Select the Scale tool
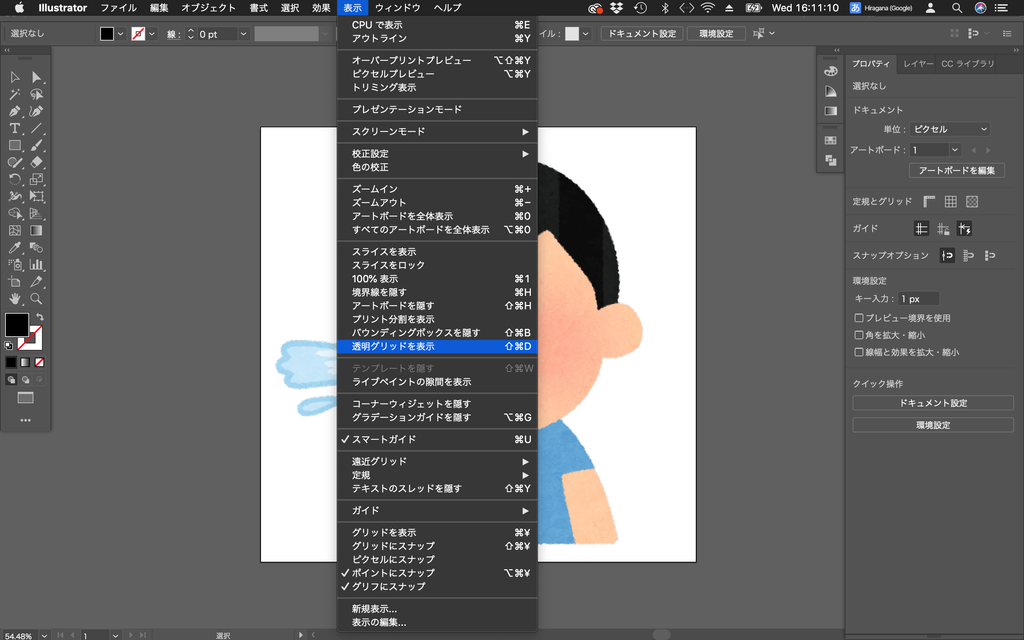Screen dimensions: 1024x640 37,179
